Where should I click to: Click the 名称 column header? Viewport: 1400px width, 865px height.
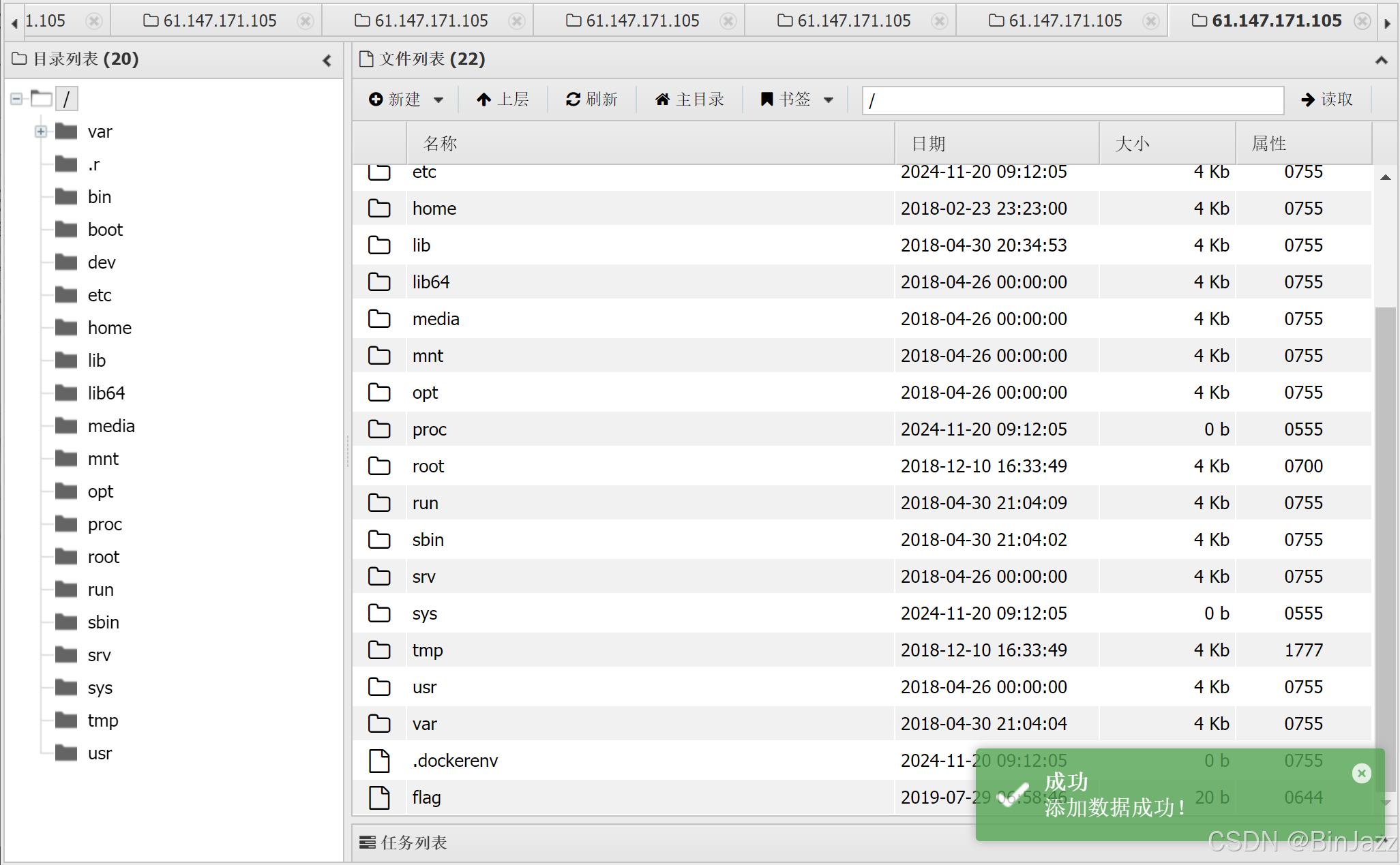(440, 143)
